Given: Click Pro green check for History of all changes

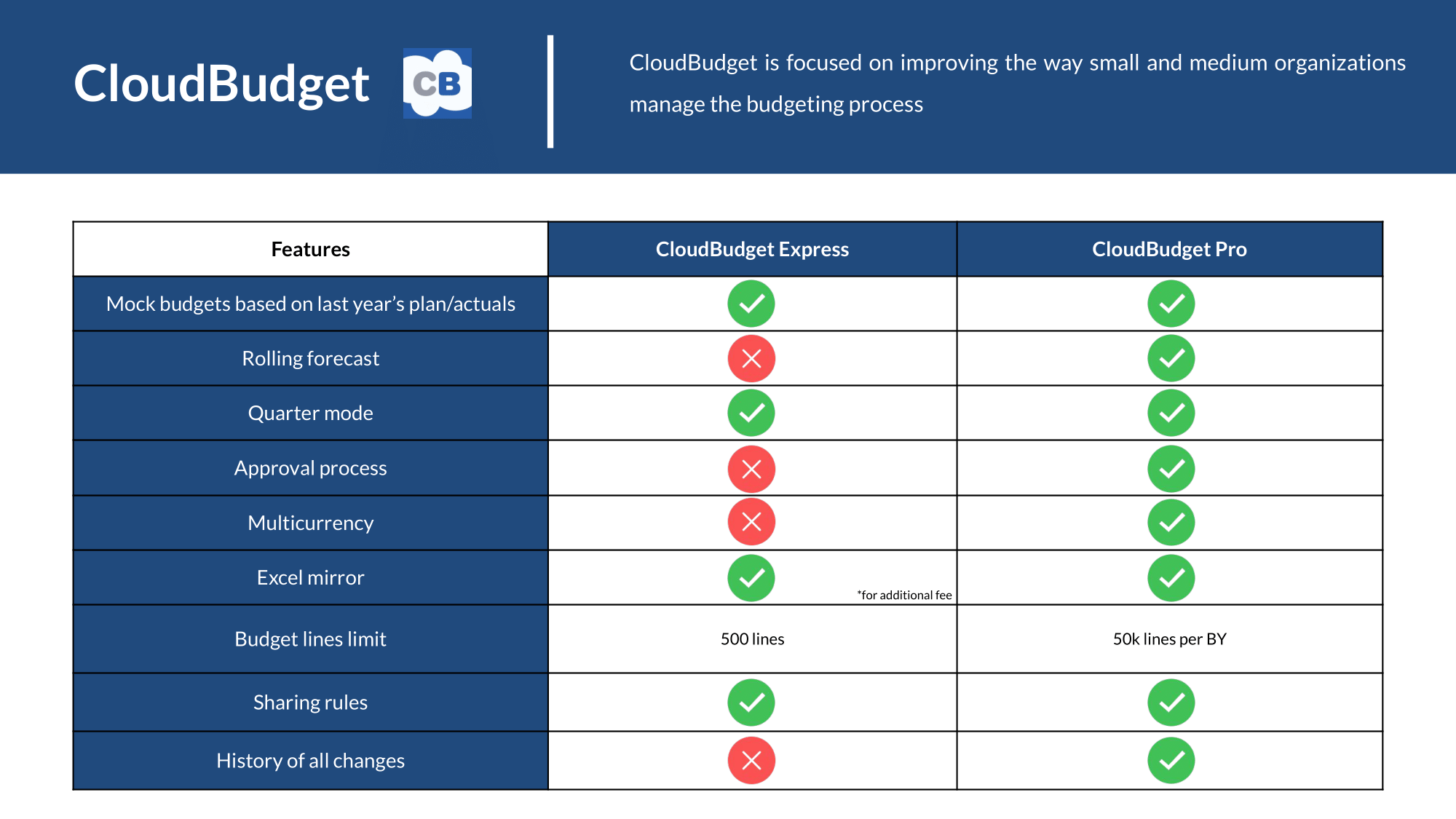Looking at the screenshot, I should pos(1171,760).
